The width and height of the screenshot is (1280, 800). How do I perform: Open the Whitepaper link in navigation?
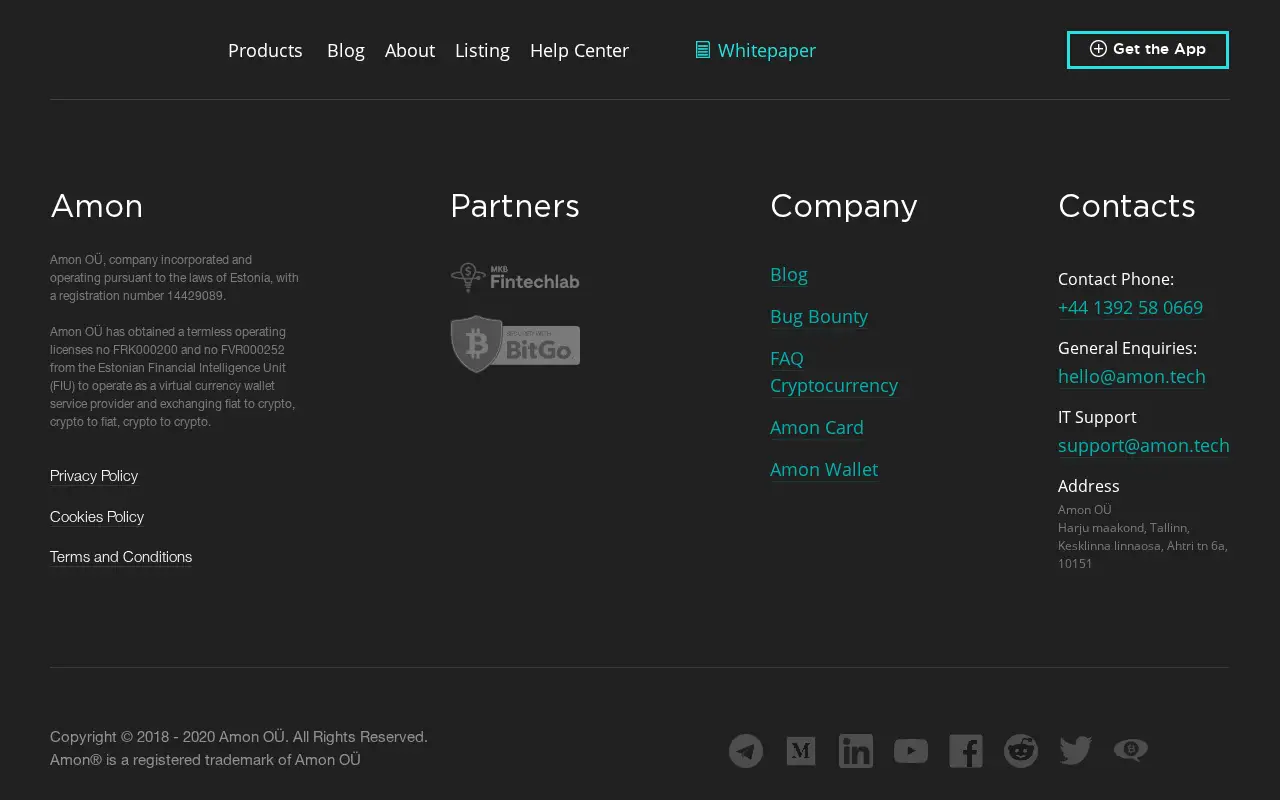[756, 50]
